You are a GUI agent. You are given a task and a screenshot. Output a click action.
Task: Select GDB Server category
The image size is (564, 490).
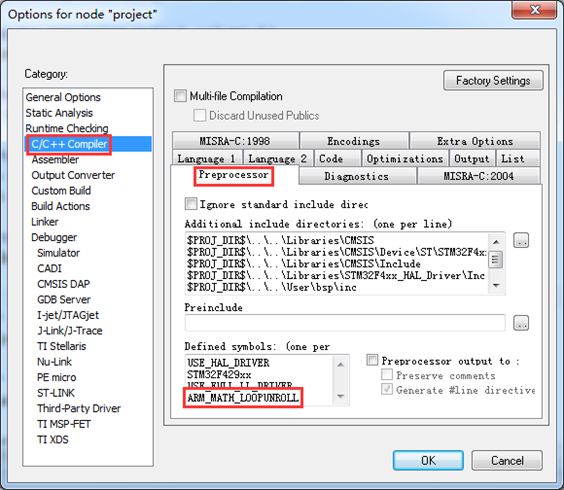[x=64, y=299]
